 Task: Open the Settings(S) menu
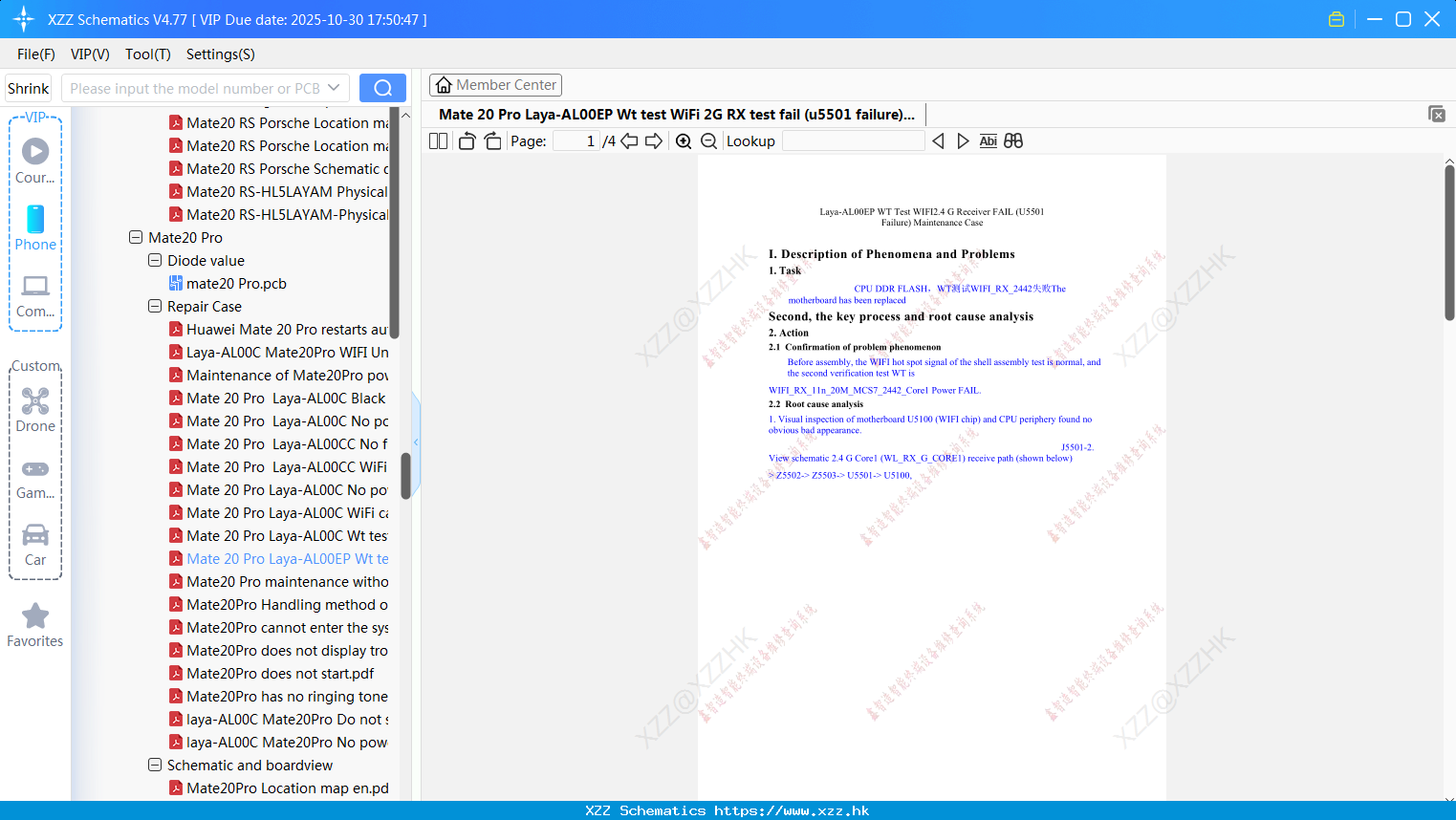pyautogui.click(x=221, y=54)
